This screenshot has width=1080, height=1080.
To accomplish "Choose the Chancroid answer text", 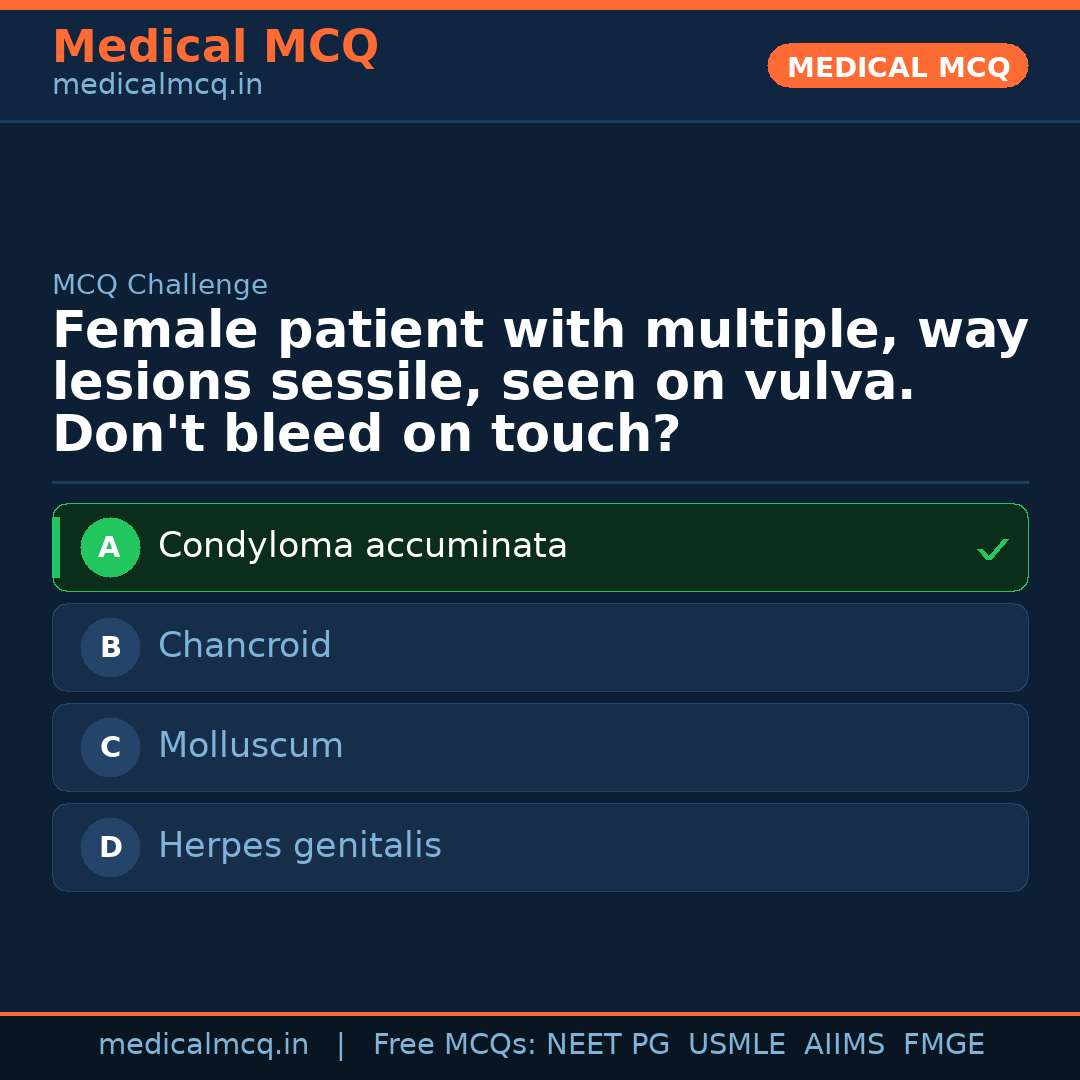I will pos(244,646).
